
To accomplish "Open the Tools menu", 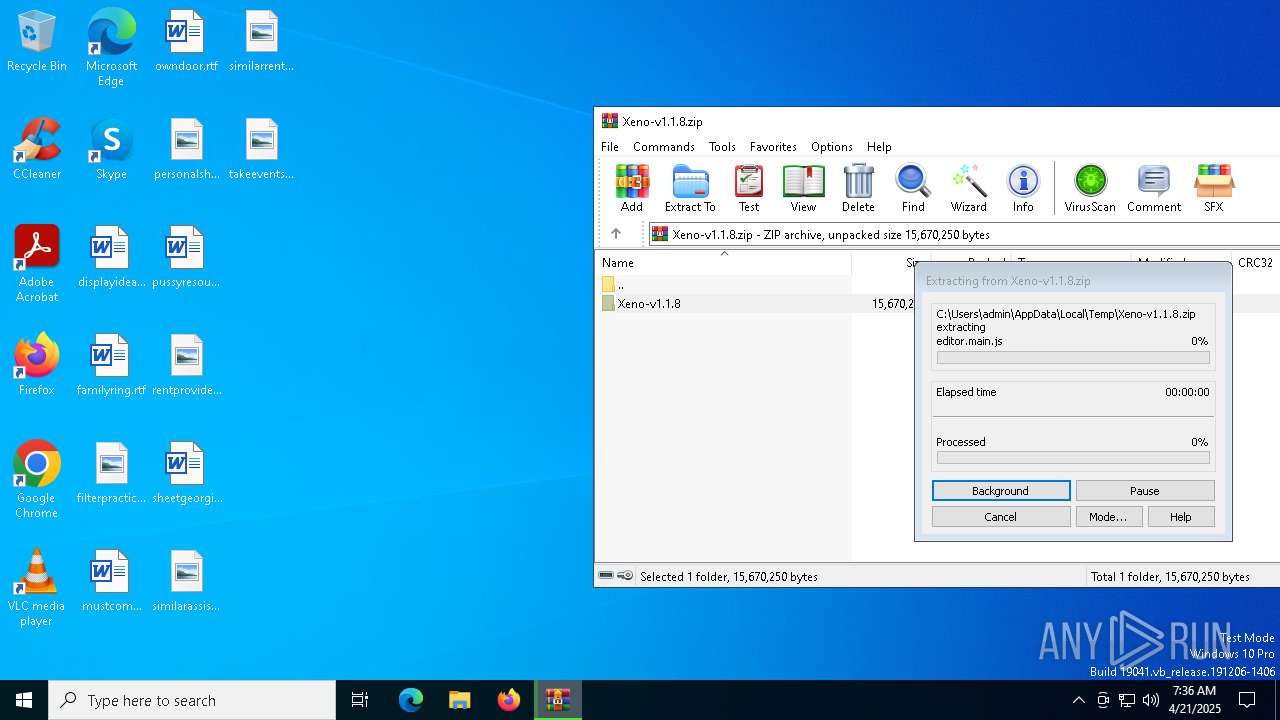I will coord(722,146).
